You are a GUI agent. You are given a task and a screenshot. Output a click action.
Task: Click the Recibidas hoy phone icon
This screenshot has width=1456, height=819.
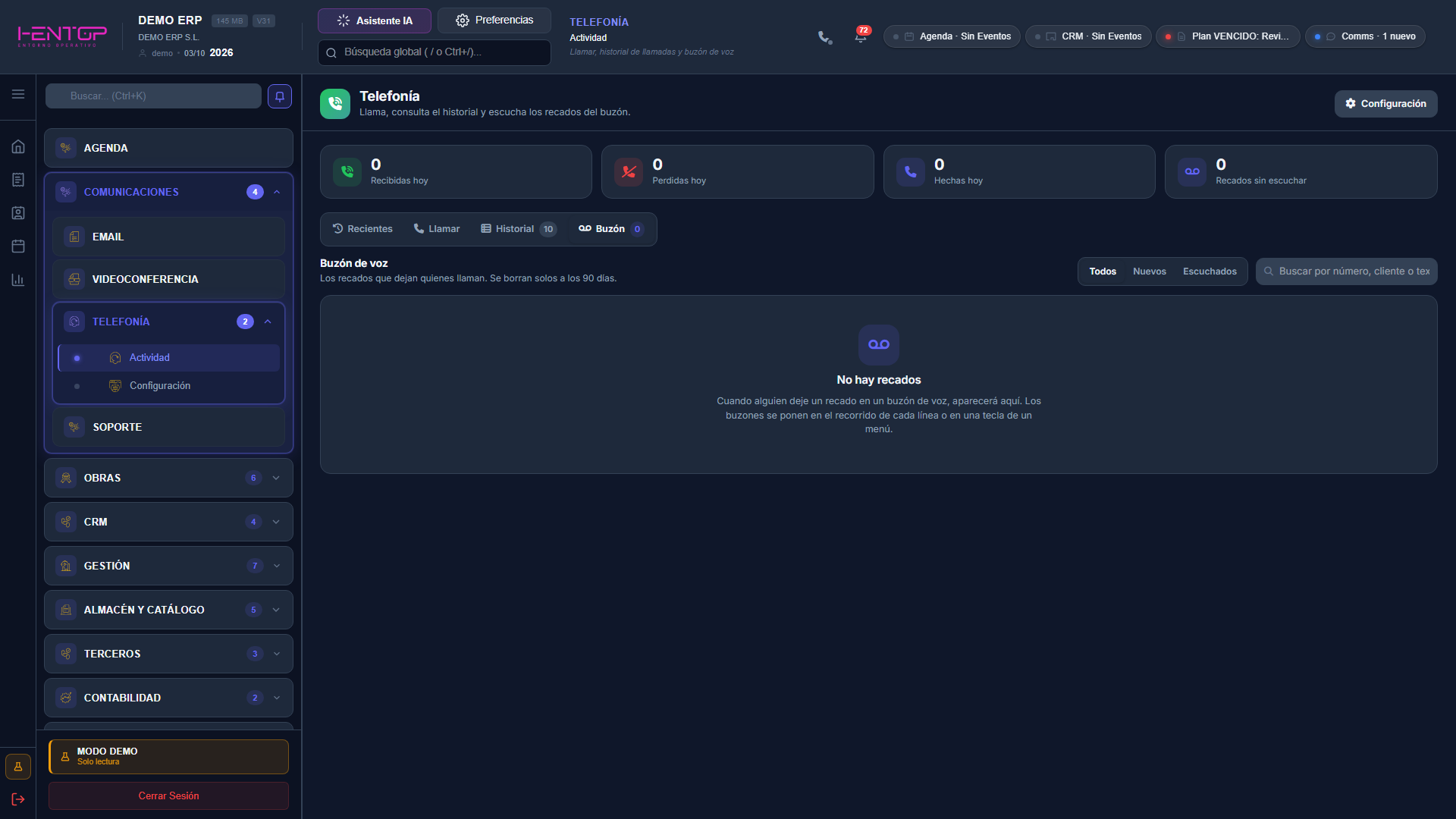[347, 172]
